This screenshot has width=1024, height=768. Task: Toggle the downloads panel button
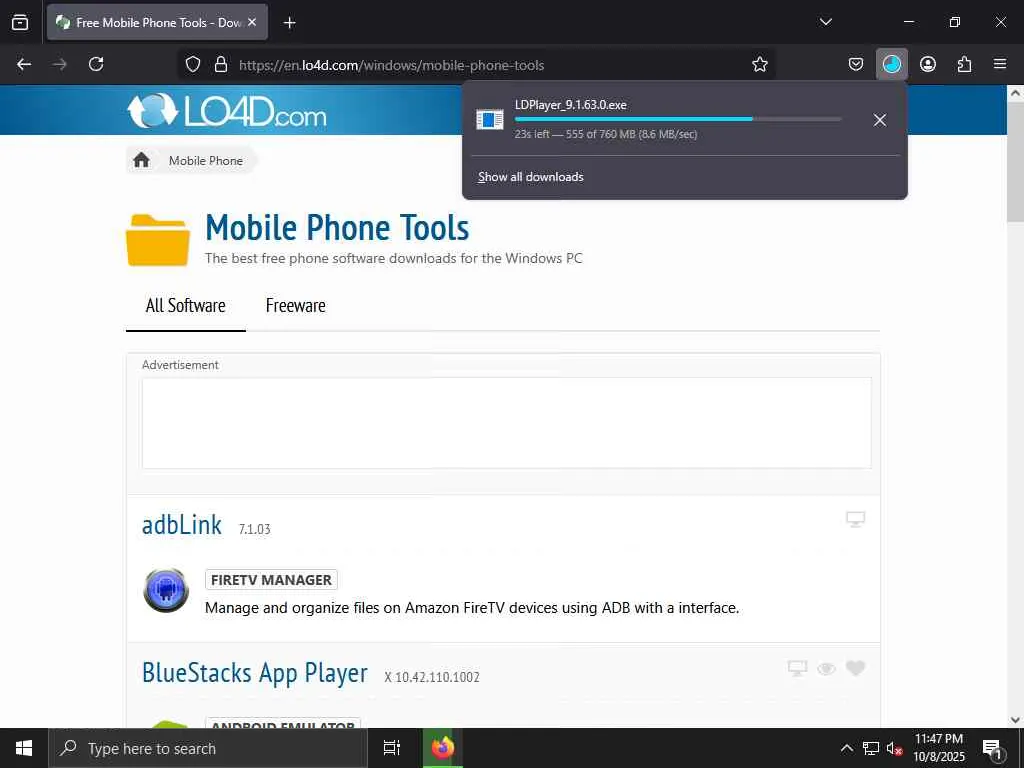coord(891,64)
